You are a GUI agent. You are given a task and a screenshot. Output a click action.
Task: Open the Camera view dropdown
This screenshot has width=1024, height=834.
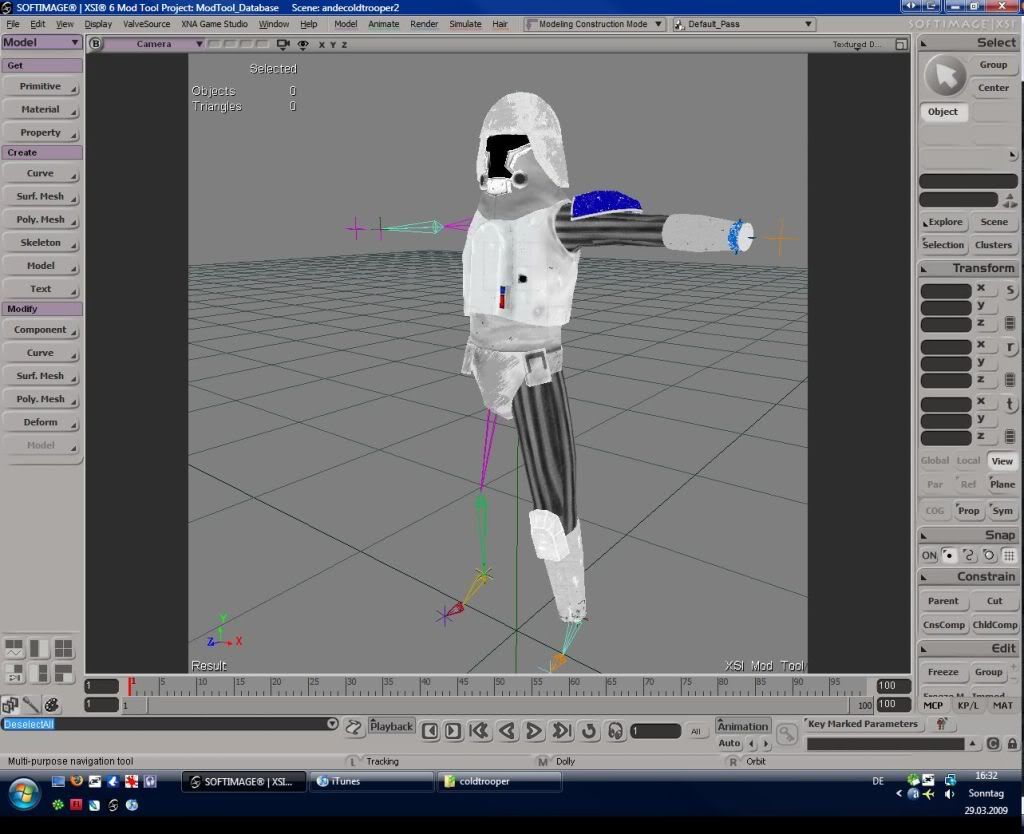point(155,44)
